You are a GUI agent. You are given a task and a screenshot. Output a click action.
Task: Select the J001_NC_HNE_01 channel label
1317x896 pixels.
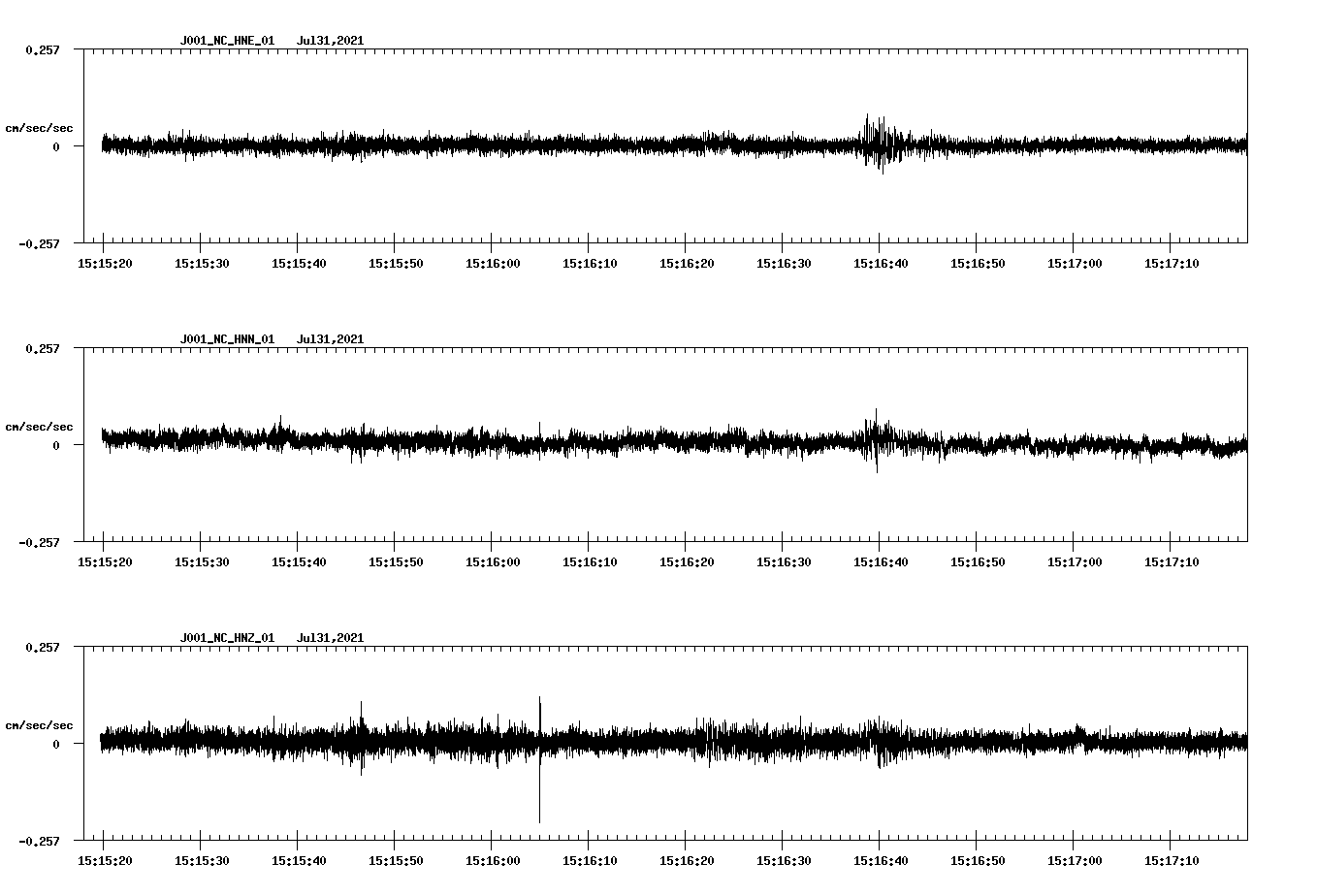pos(227,41)
